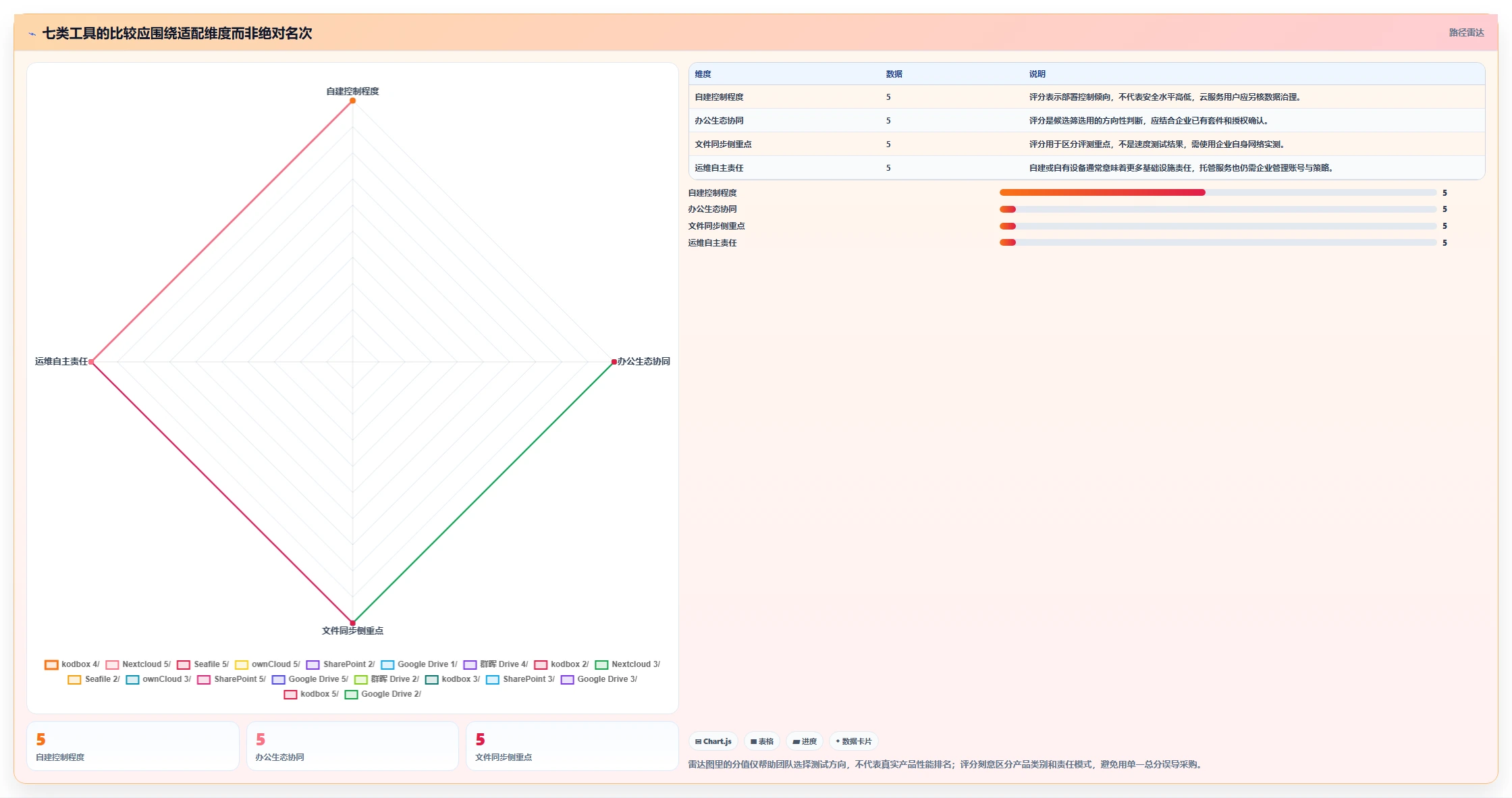Viewport: 1512px width, 798px height.
Task: Click the description starting 评分用于区分评测重点
Action: pos(1157,144)
